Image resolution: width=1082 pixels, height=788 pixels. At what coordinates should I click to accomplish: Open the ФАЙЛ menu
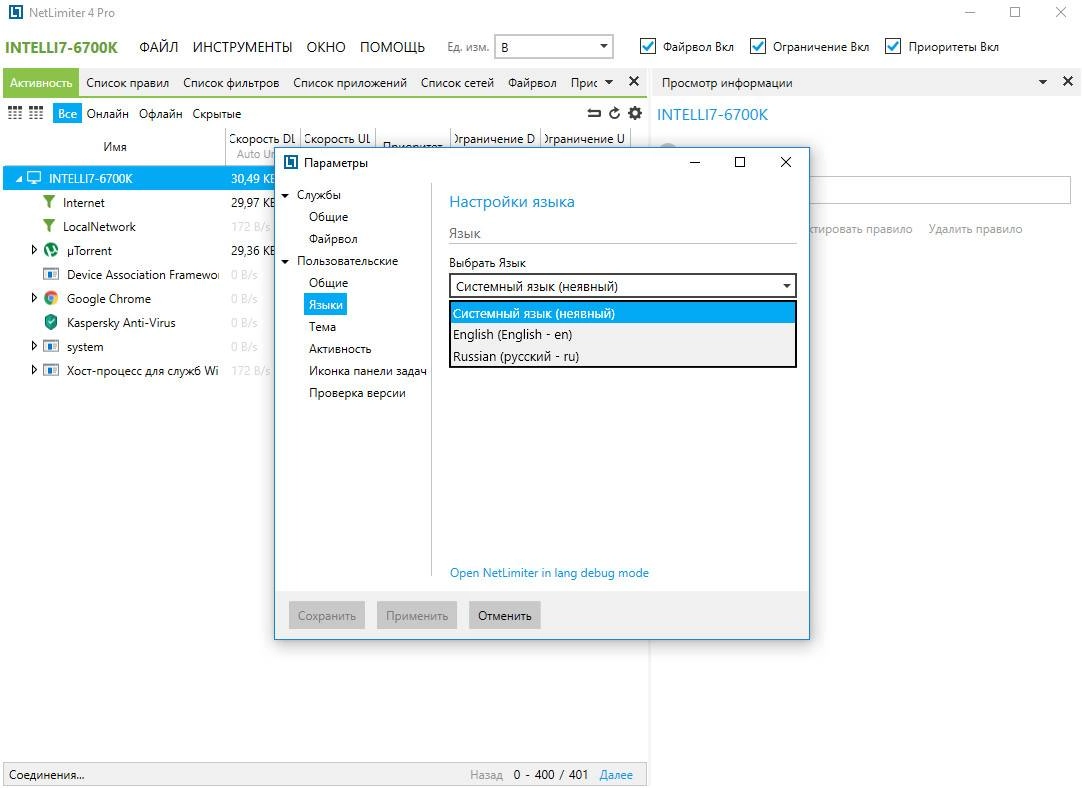coord(159,47)
